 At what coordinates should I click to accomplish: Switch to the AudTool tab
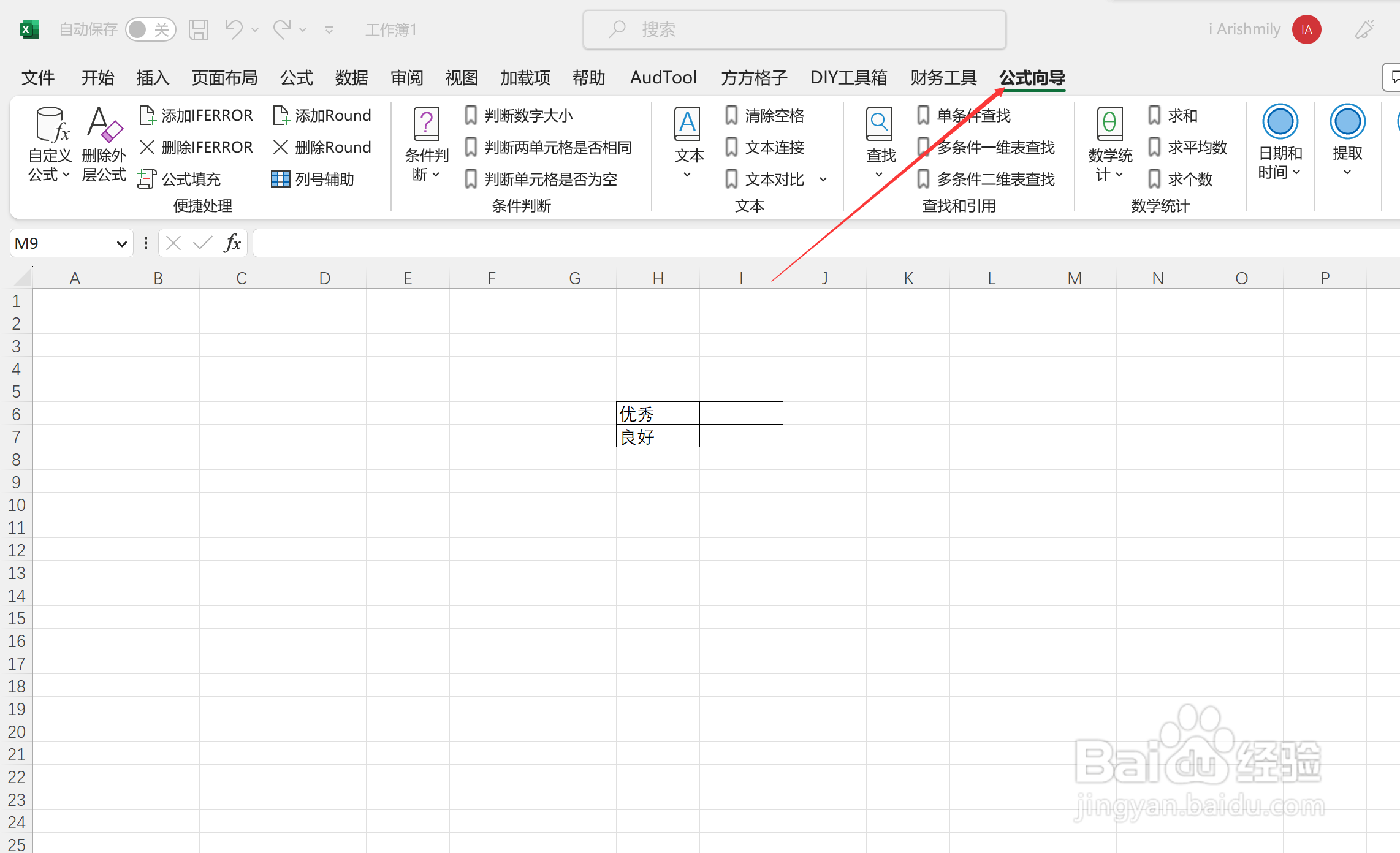663,78
